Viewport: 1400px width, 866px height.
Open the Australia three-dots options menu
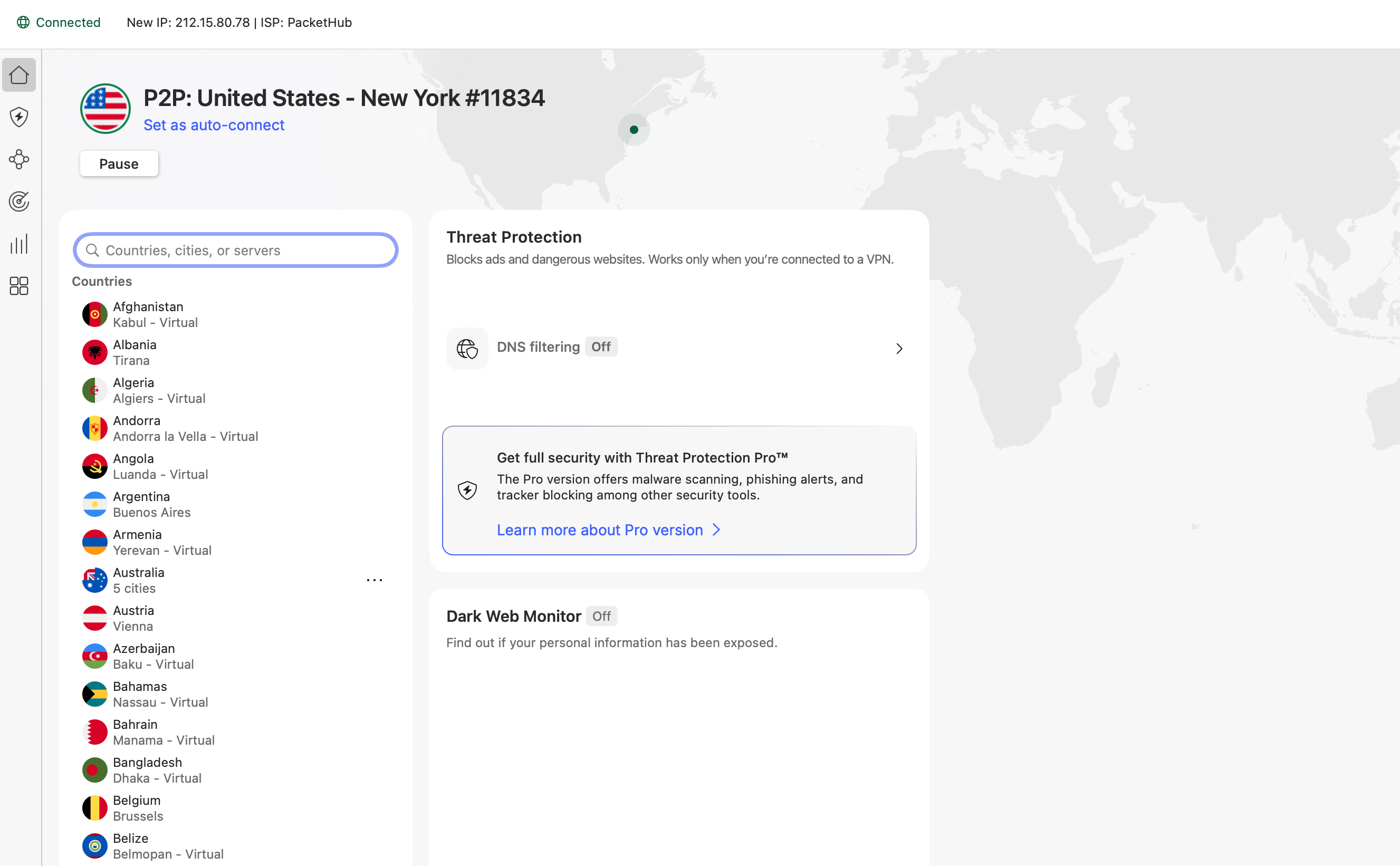point(374,580)
